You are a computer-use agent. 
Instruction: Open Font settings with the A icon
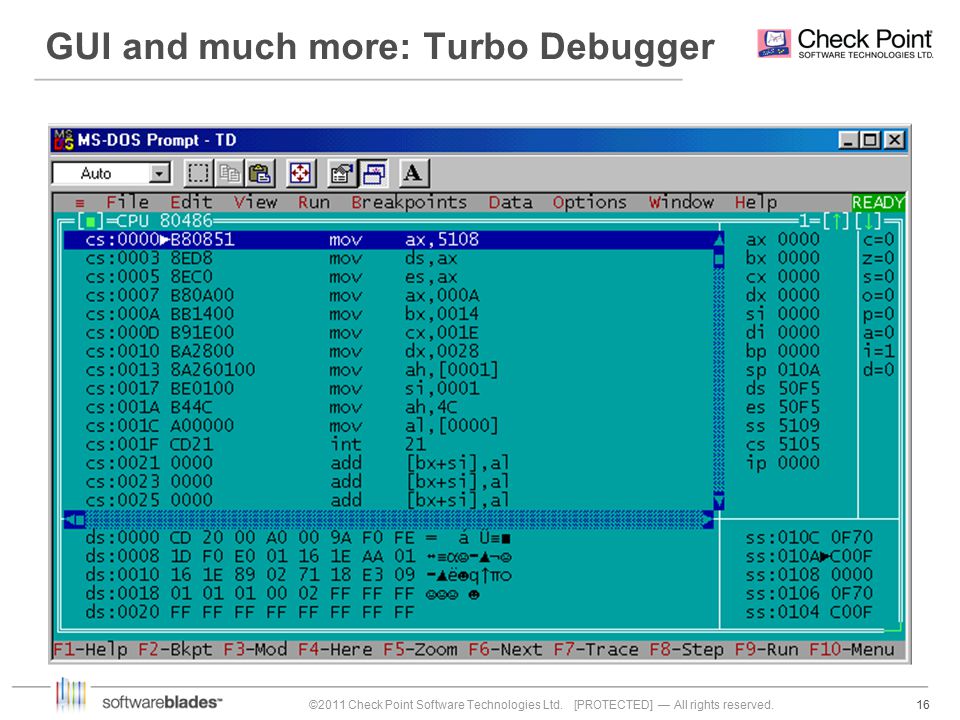413,173
